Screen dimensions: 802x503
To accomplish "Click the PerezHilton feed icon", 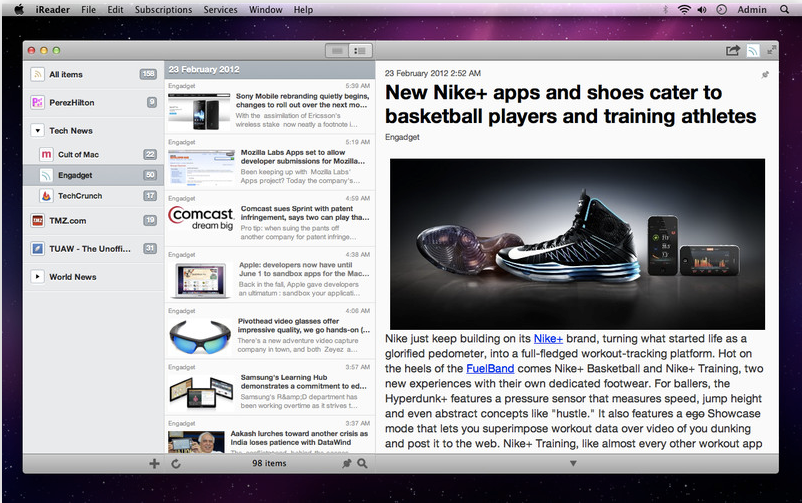I will coord(37,102).
